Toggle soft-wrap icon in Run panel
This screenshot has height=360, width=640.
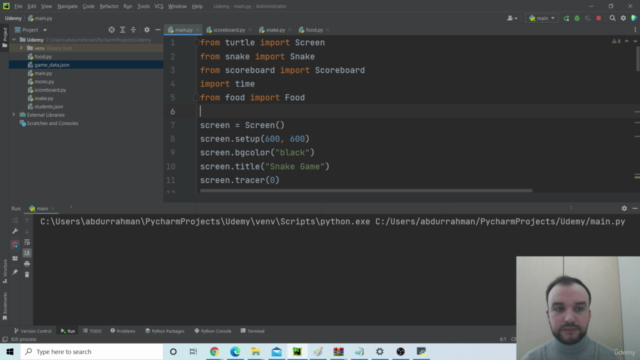[27, 242]
